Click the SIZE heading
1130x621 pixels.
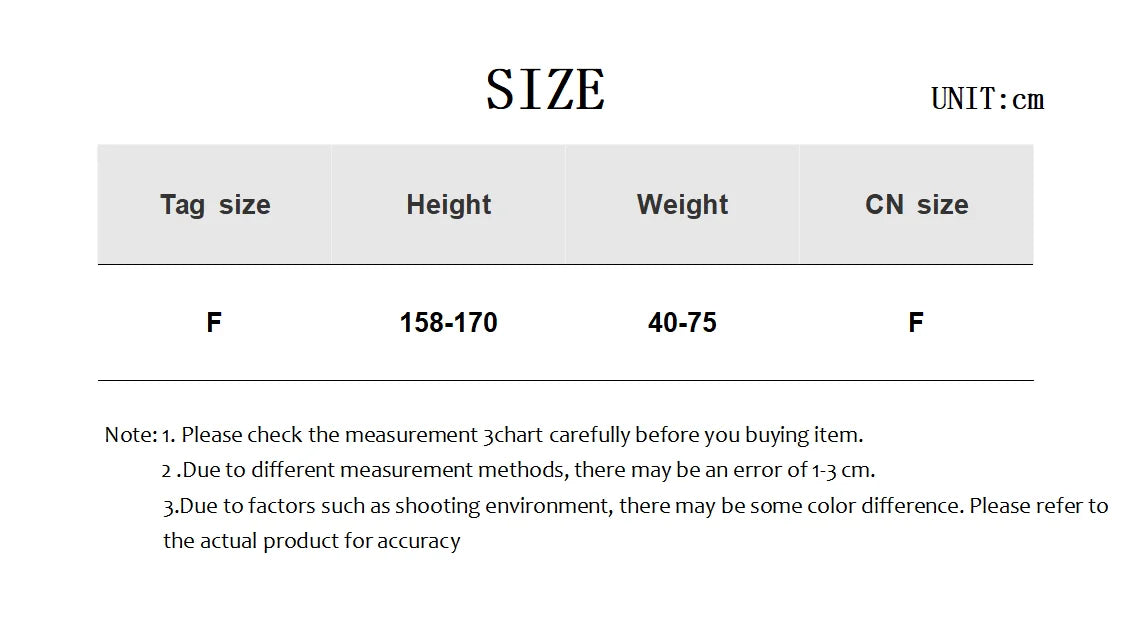pos(546,89)
